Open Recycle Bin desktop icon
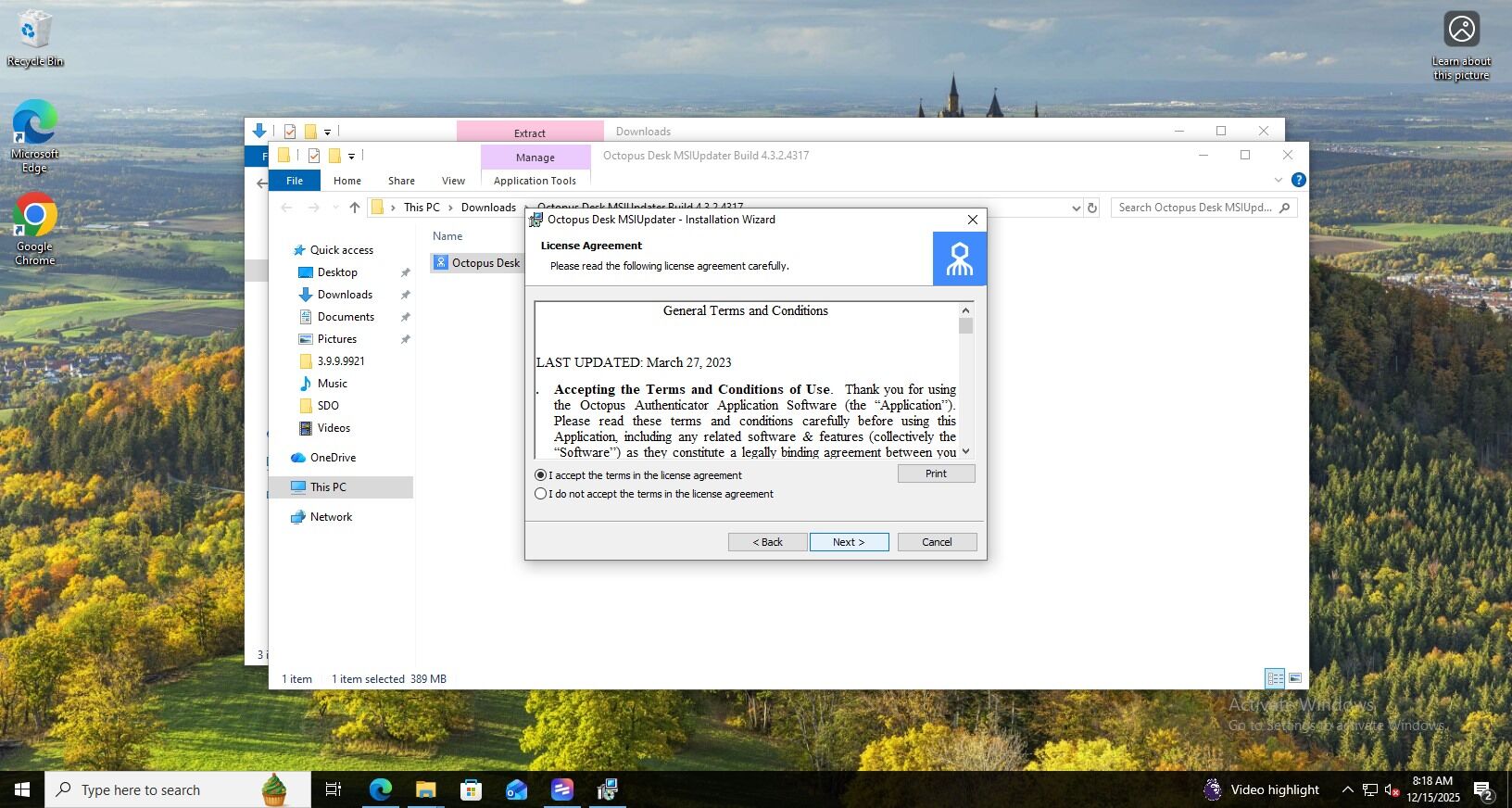This screenshot has height=808, width=1512. (x=35, y=38)
